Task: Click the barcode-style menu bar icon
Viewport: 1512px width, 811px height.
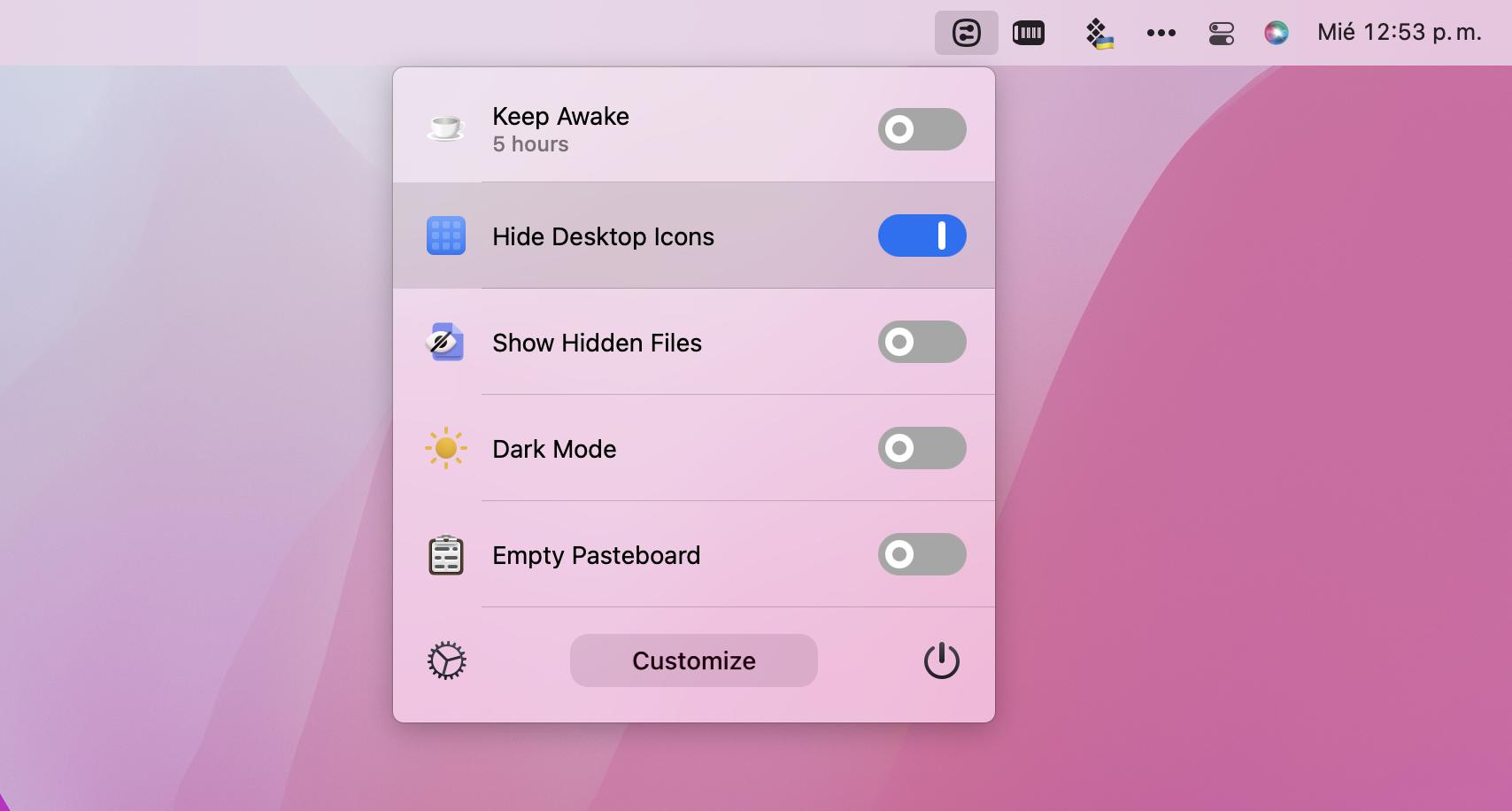Action: click(x=1028, y=34)
